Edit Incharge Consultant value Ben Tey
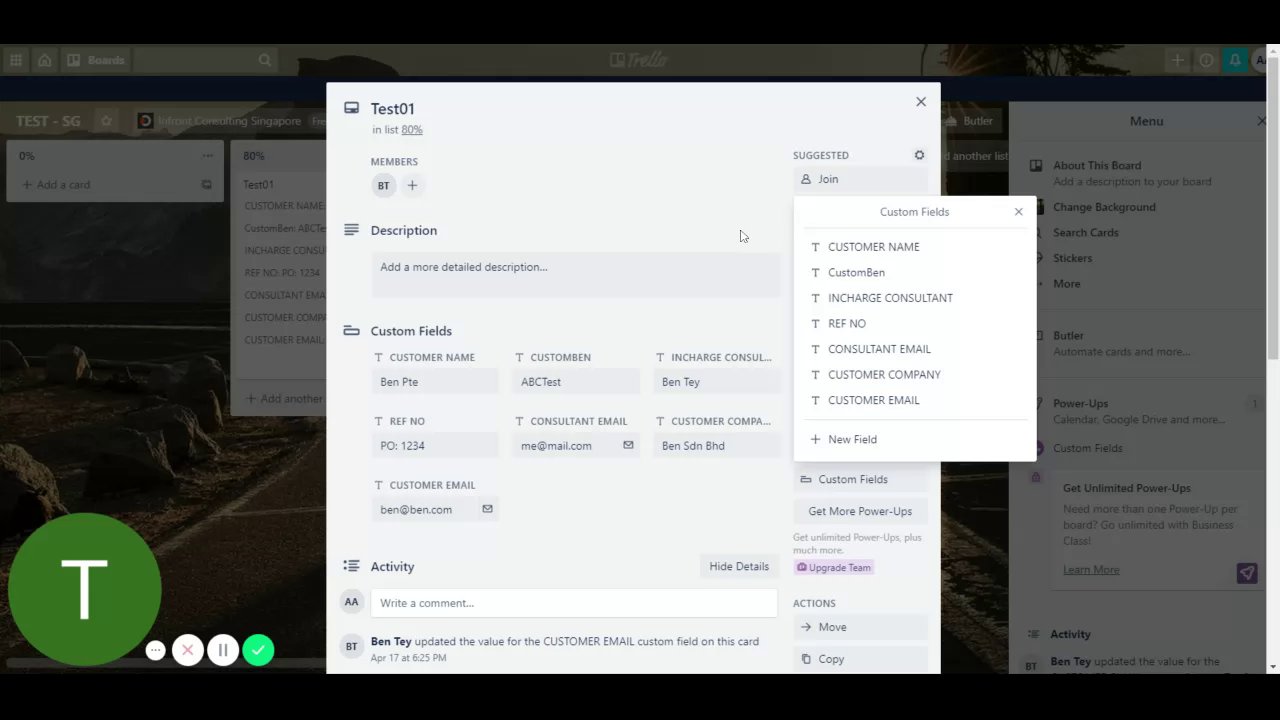Viewport: 1280px width, 720px height. (x=716, y=382)
